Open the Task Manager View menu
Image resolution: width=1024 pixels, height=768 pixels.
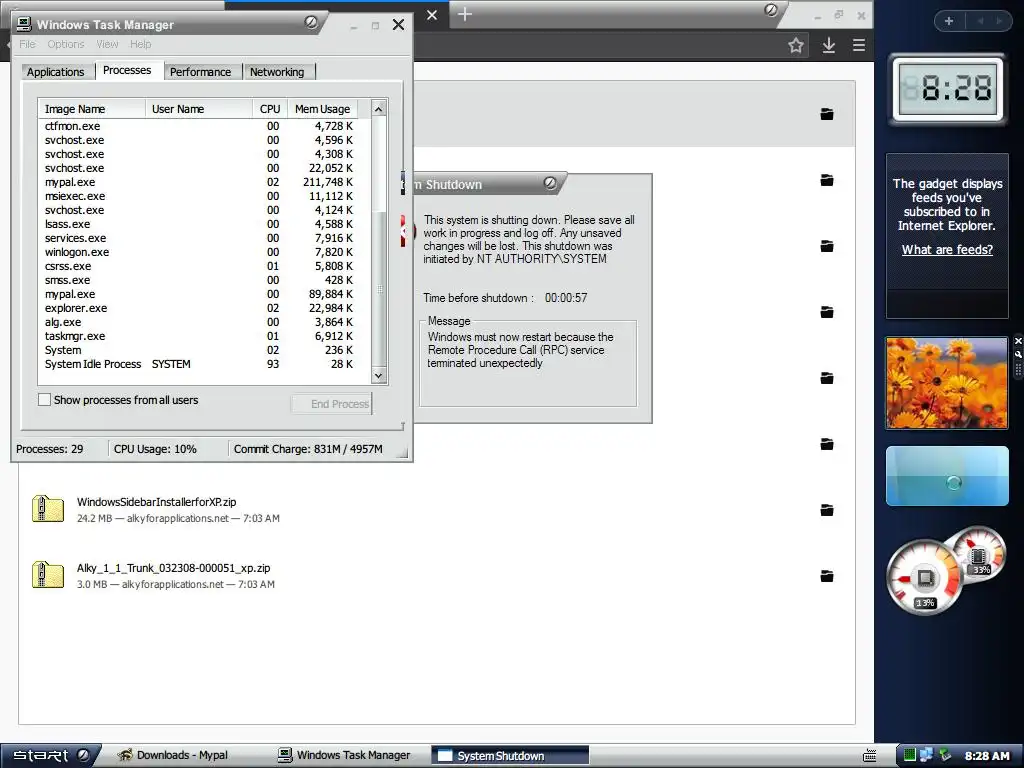point(107,44)
